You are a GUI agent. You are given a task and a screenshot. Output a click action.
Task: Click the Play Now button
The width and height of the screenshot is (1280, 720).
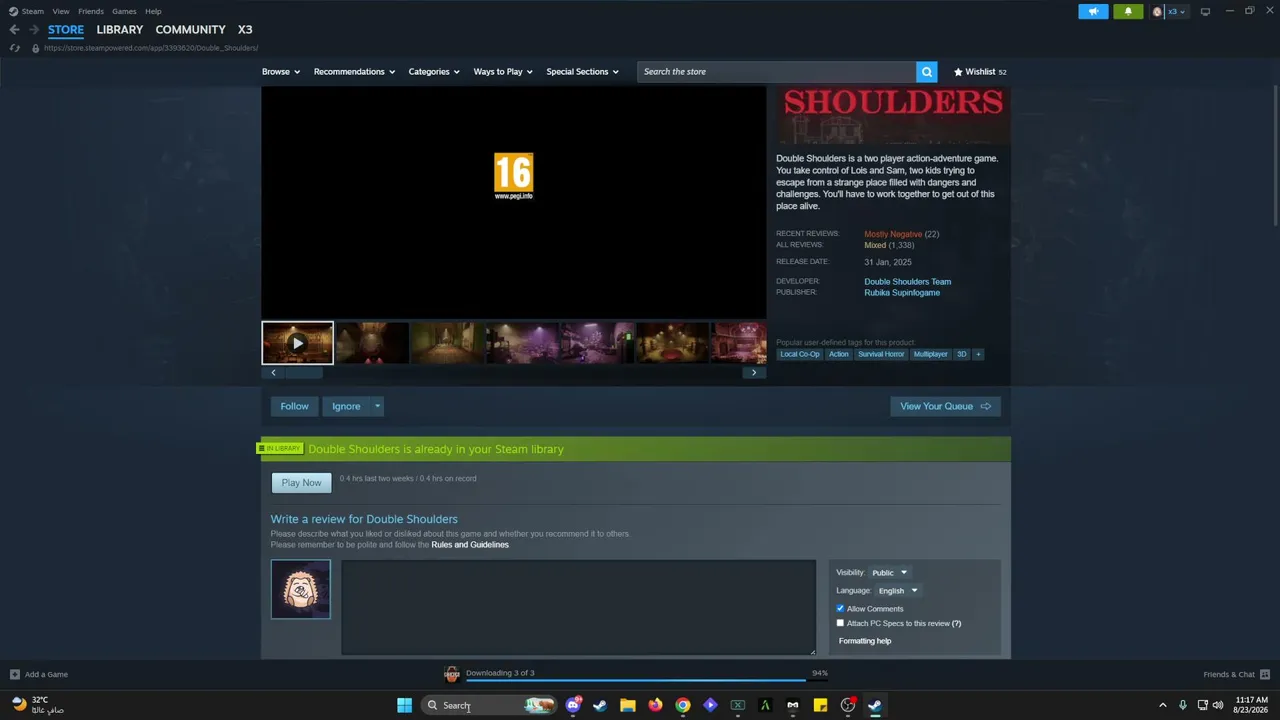click(x=301, y=483)
